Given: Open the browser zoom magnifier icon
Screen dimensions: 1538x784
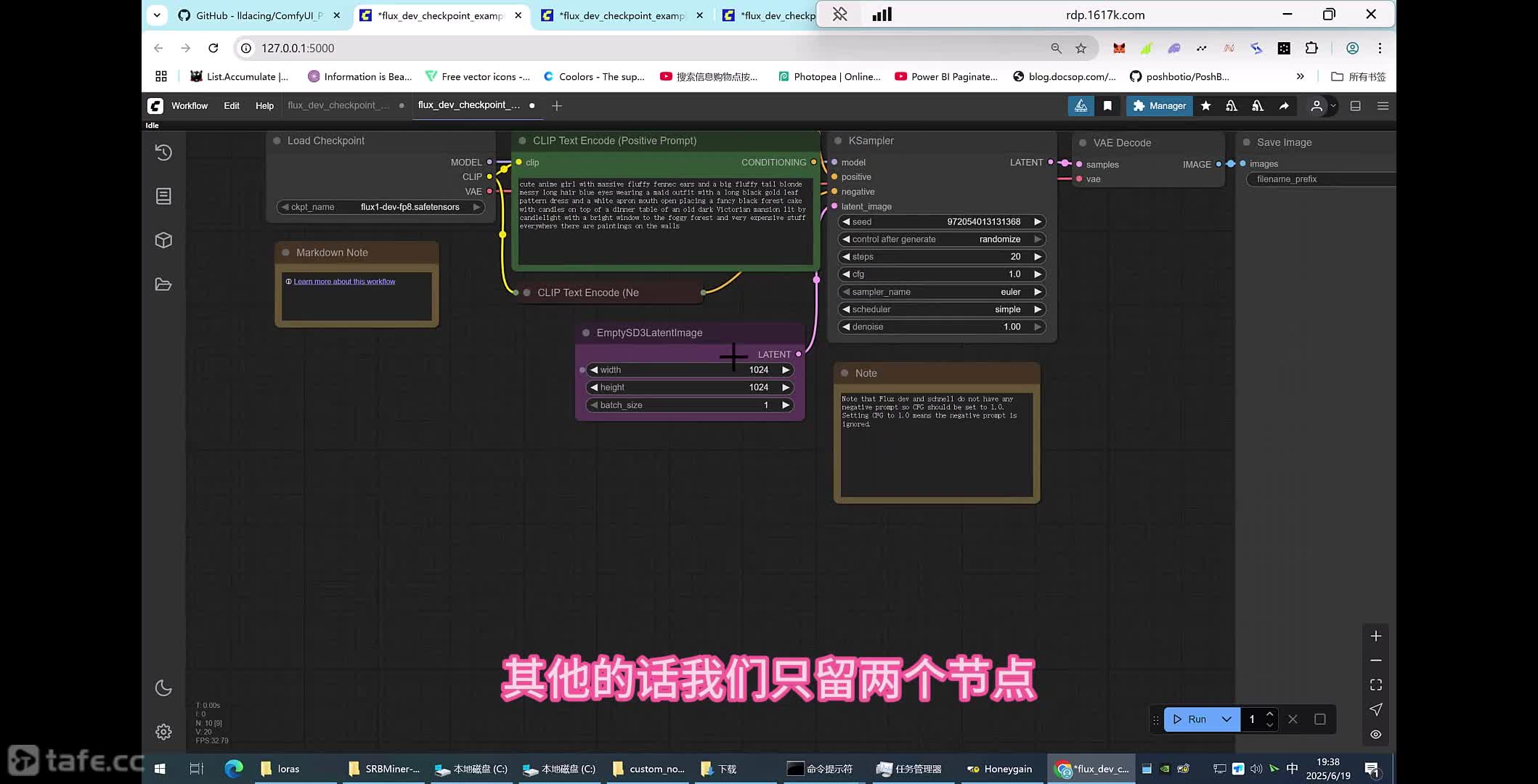Looking at the screenshot, I should coord(1056,48).
